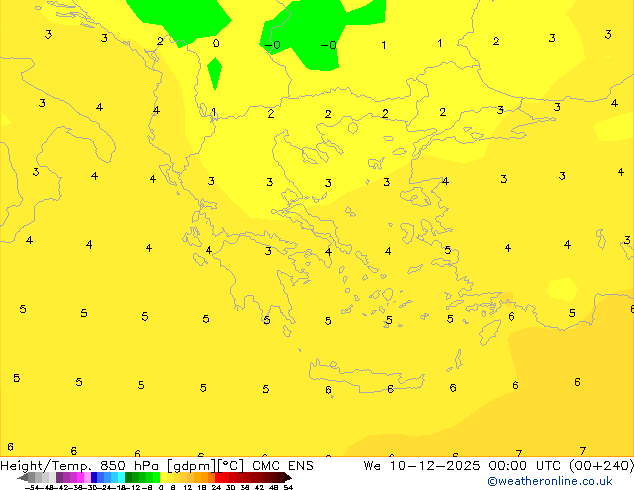
Task: Click the dark maroon right arrow of the legend
Action: (288, 478)
